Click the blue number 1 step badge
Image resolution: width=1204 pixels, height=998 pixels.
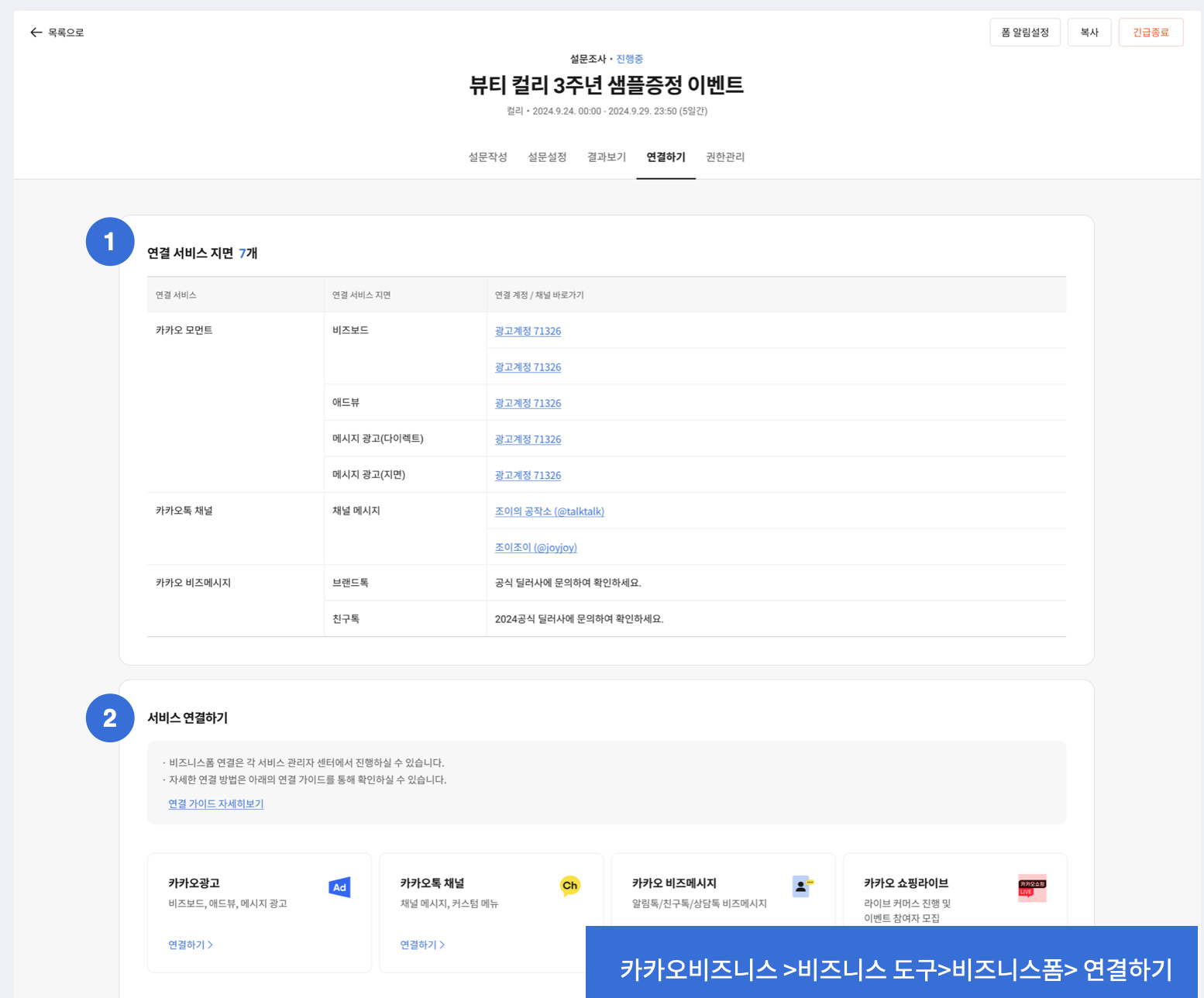point(110,242)
